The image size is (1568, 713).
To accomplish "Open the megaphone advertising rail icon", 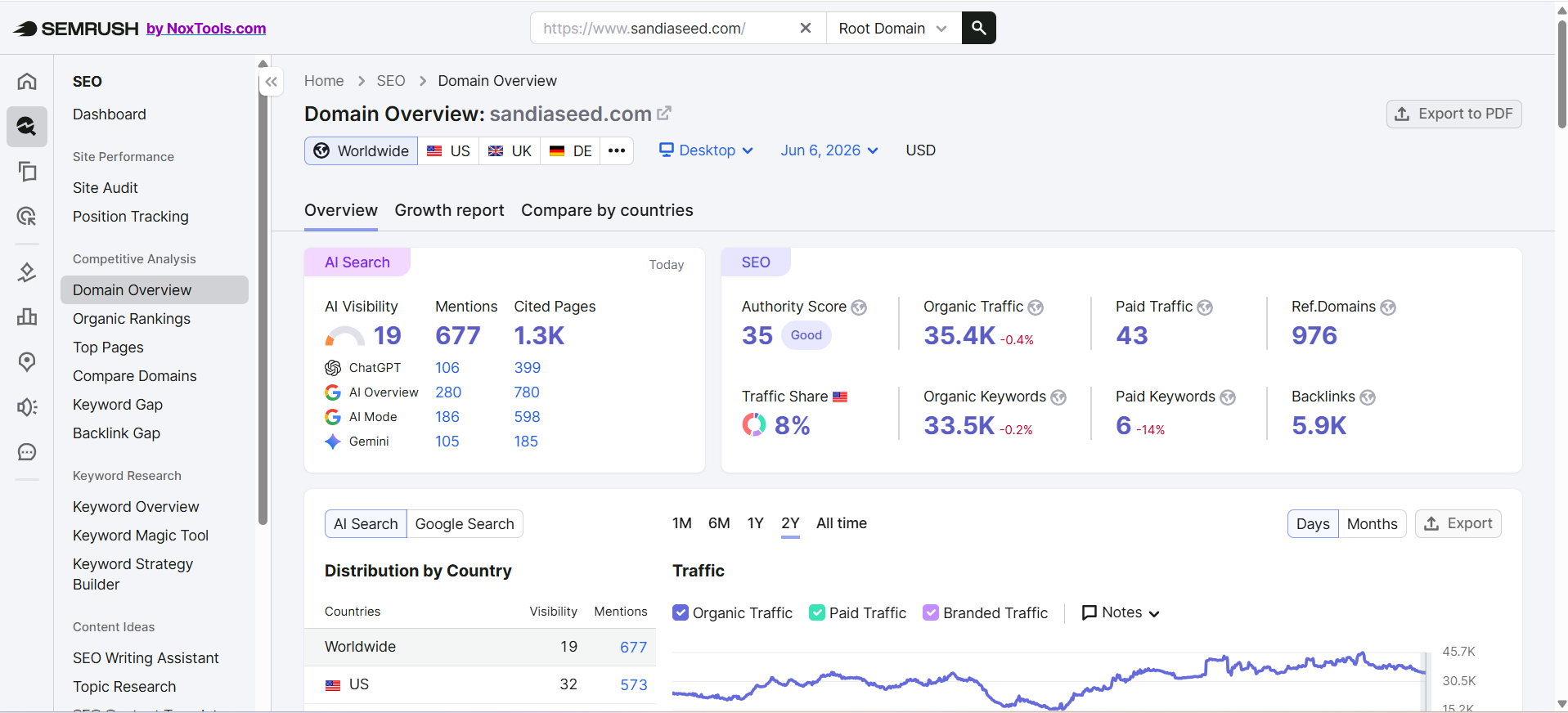I will [x=27, y=407].
